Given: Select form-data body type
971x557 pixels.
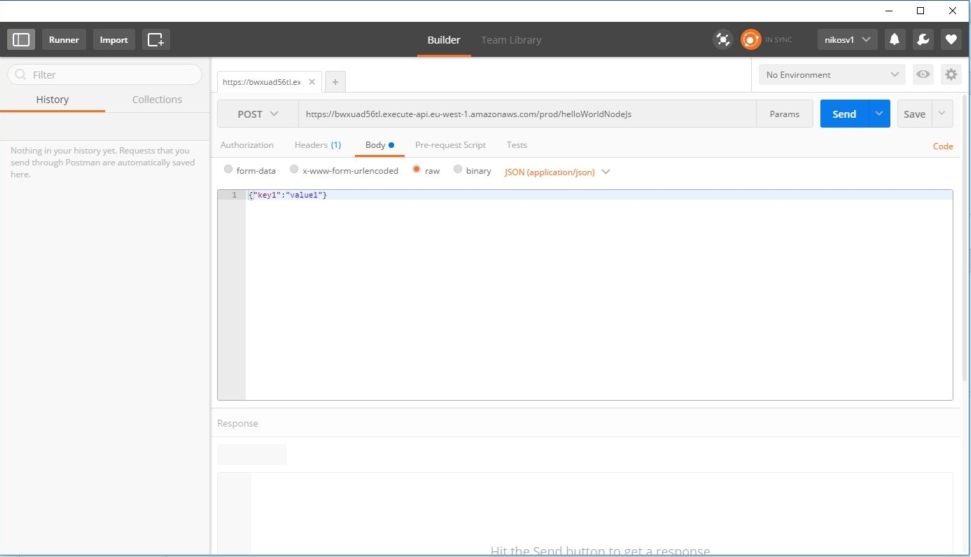Looking at the screenshot, I should pos(228,169).
